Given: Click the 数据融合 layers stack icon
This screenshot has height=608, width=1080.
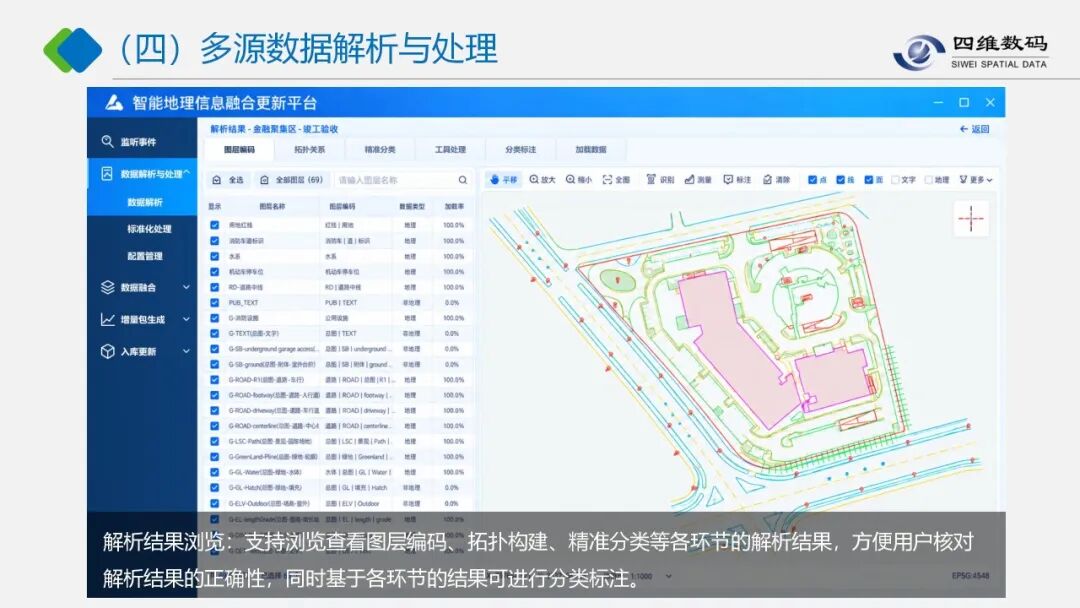Looking at the screenshot, I should [107, 287].
